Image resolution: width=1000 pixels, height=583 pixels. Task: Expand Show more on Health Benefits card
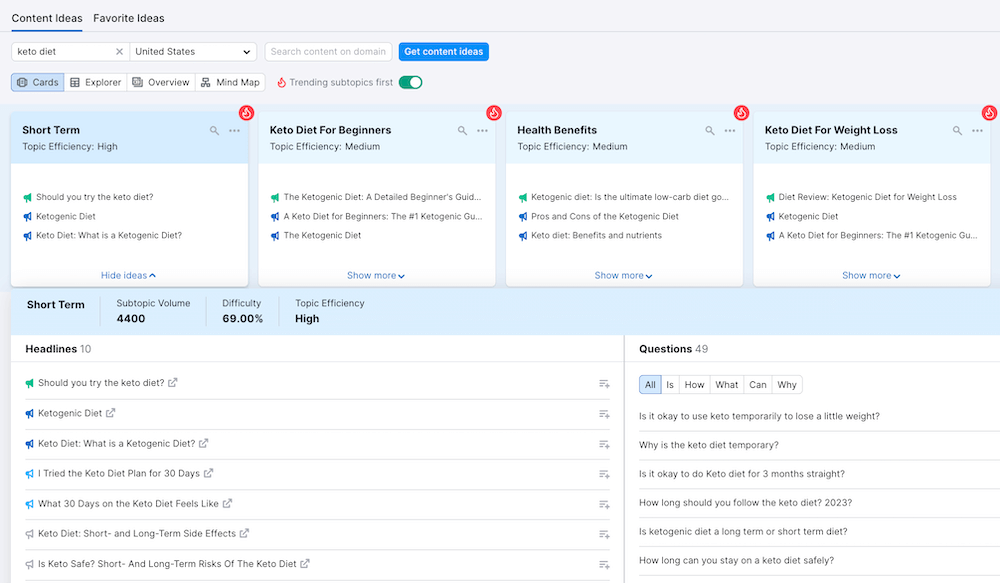click(x=624, y=276)
